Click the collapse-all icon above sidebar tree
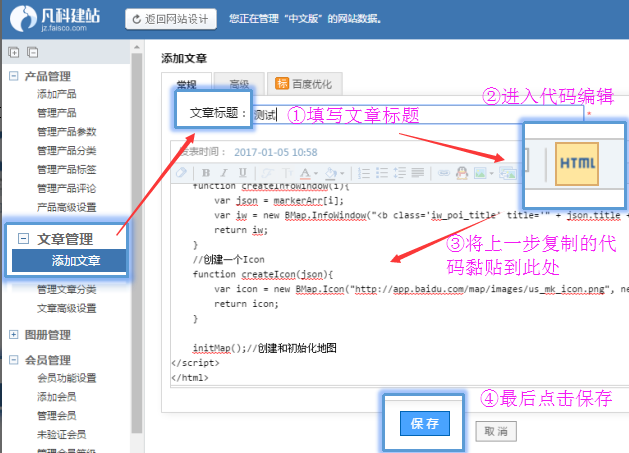 click(32, 52)
